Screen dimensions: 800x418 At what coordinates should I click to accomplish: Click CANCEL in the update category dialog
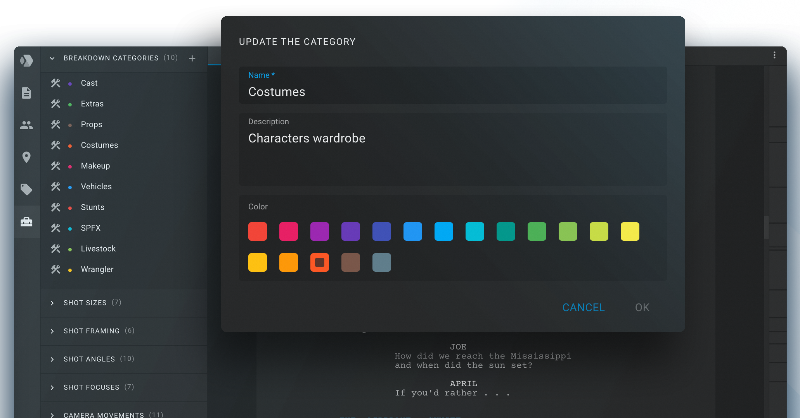[x=583, y=307]
